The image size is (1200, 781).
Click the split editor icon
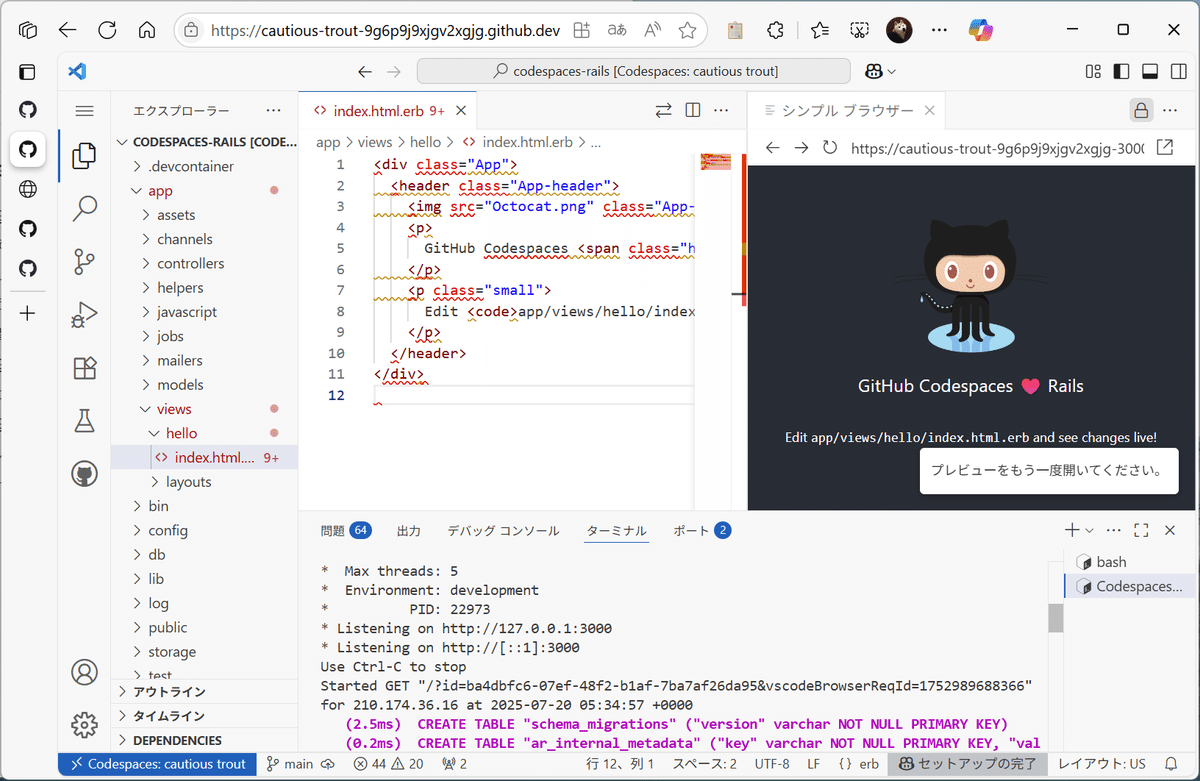[693, 111]
